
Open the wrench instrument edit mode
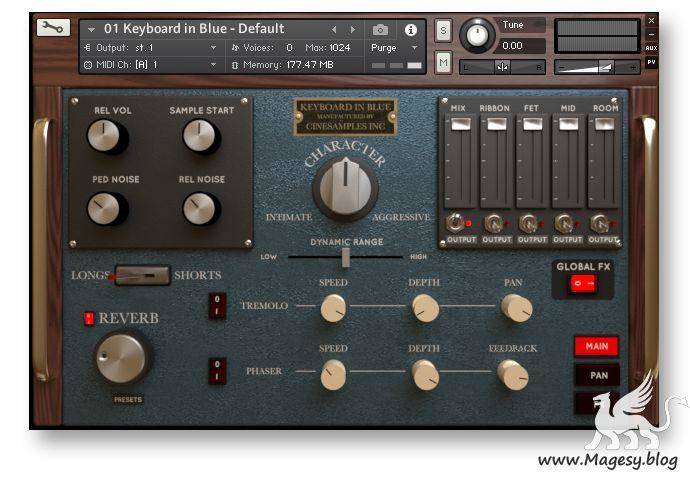tap(53, 28)
